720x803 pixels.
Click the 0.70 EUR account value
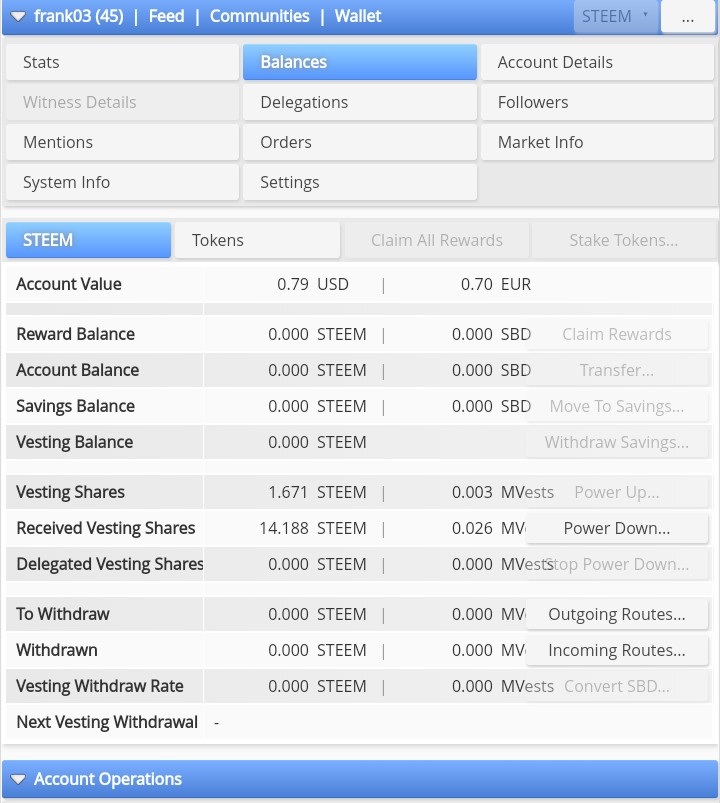coord(496,284)
